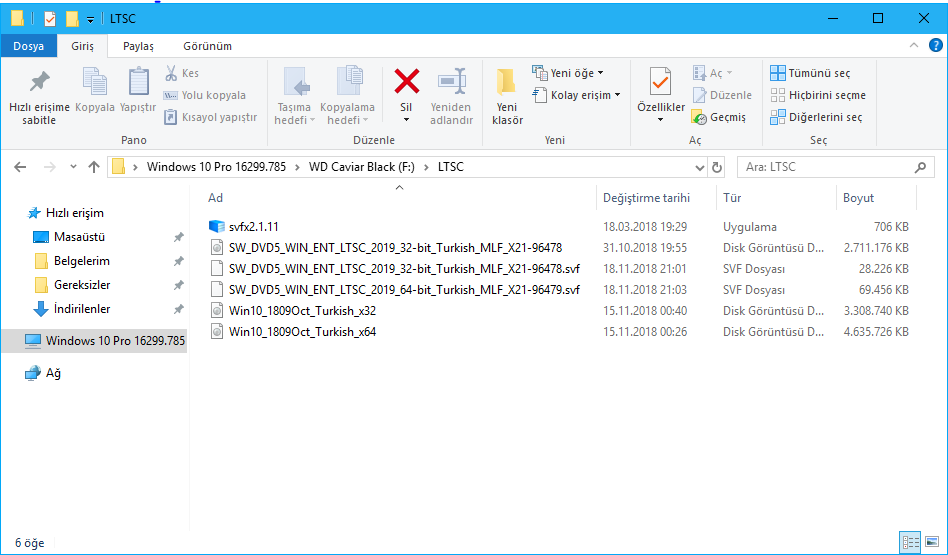Viewport: 948px width, 555px height.
Task: Open Ağ (Network) in navigation pane
Action: pyautogui.click(x=42, y=373)
